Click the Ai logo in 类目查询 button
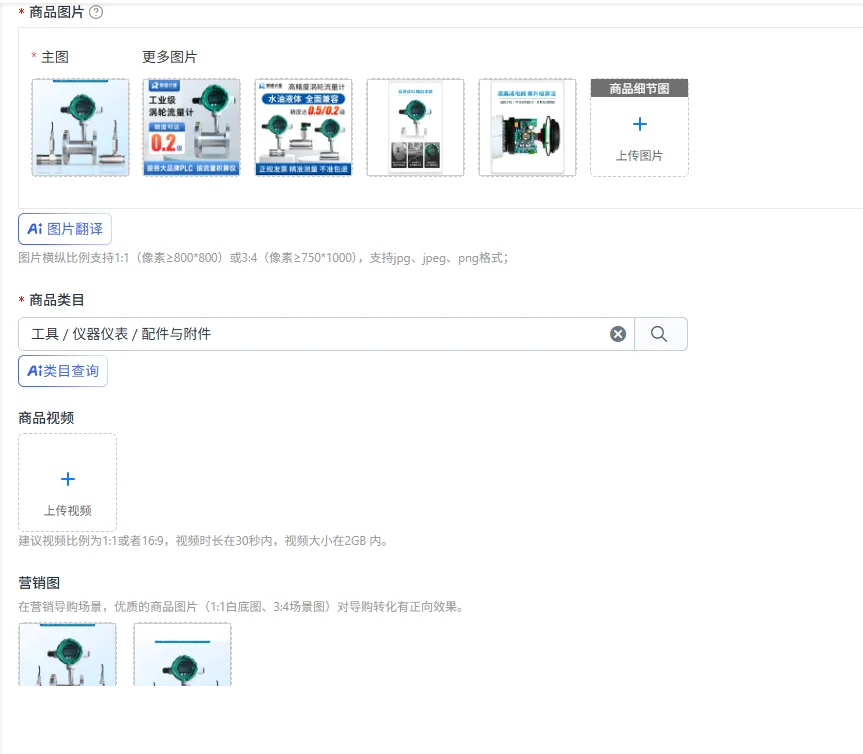The width and height of the screenshot is (863, 754). [x=35, y=371]
